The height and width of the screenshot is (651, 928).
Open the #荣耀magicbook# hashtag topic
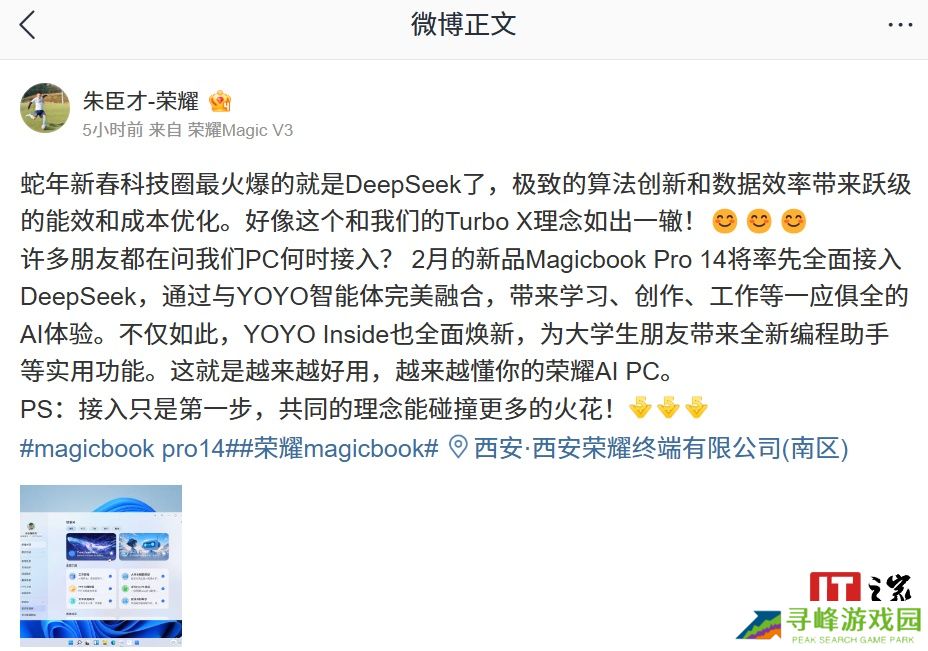click(x=333, y=448)
